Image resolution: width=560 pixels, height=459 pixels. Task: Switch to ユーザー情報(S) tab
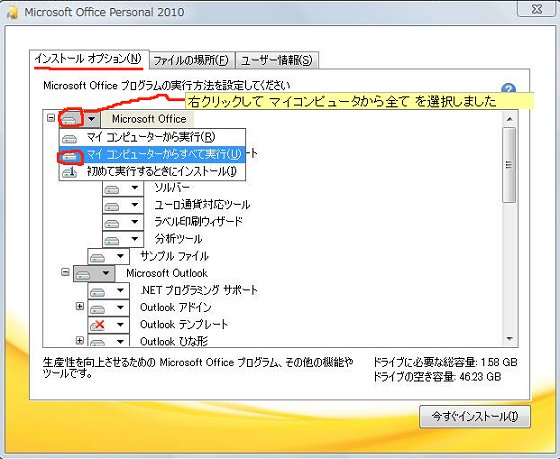[277, 60]
